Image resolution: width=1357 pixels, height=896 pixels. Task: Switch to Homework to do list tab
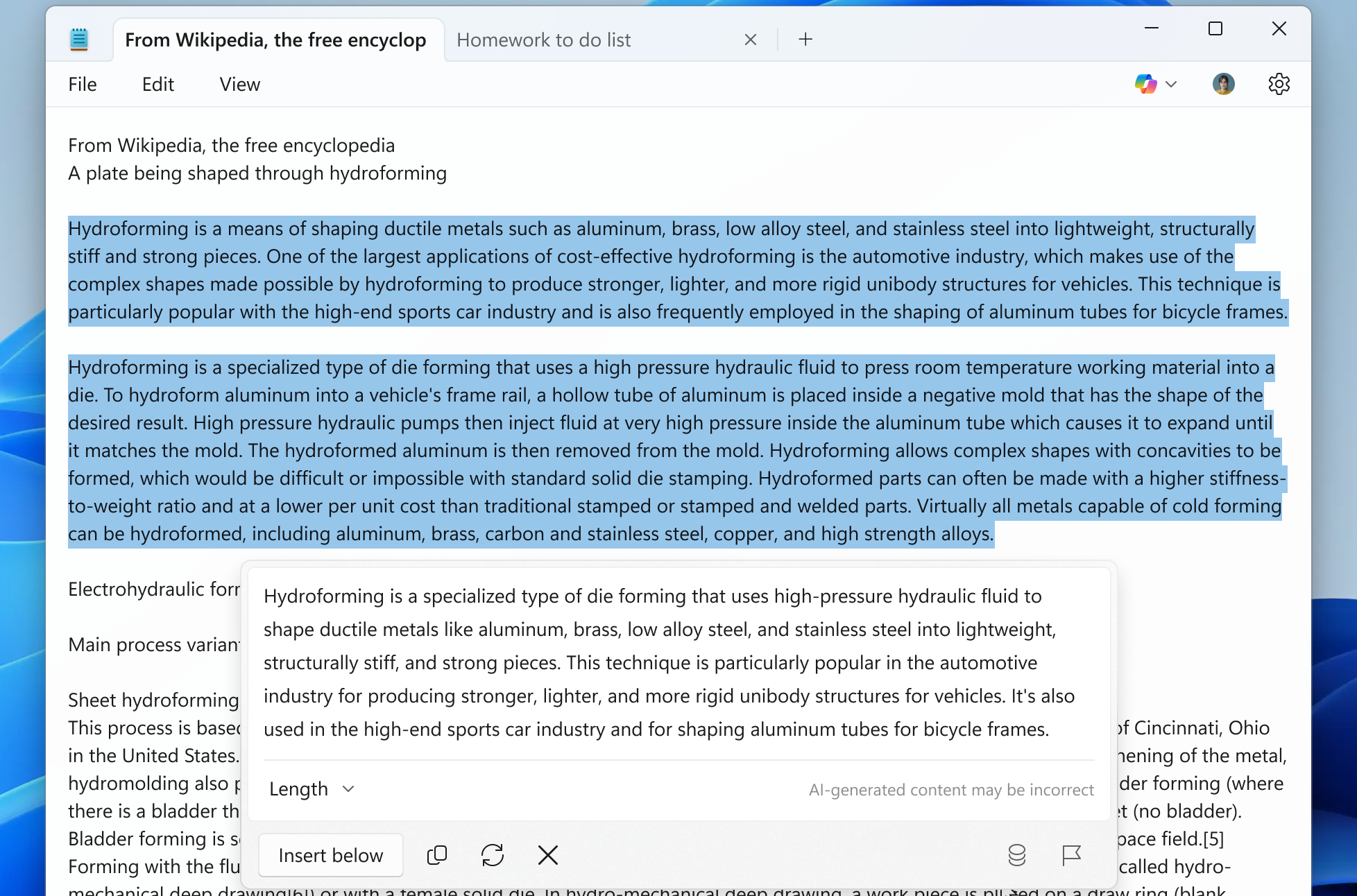click(543, 40)
